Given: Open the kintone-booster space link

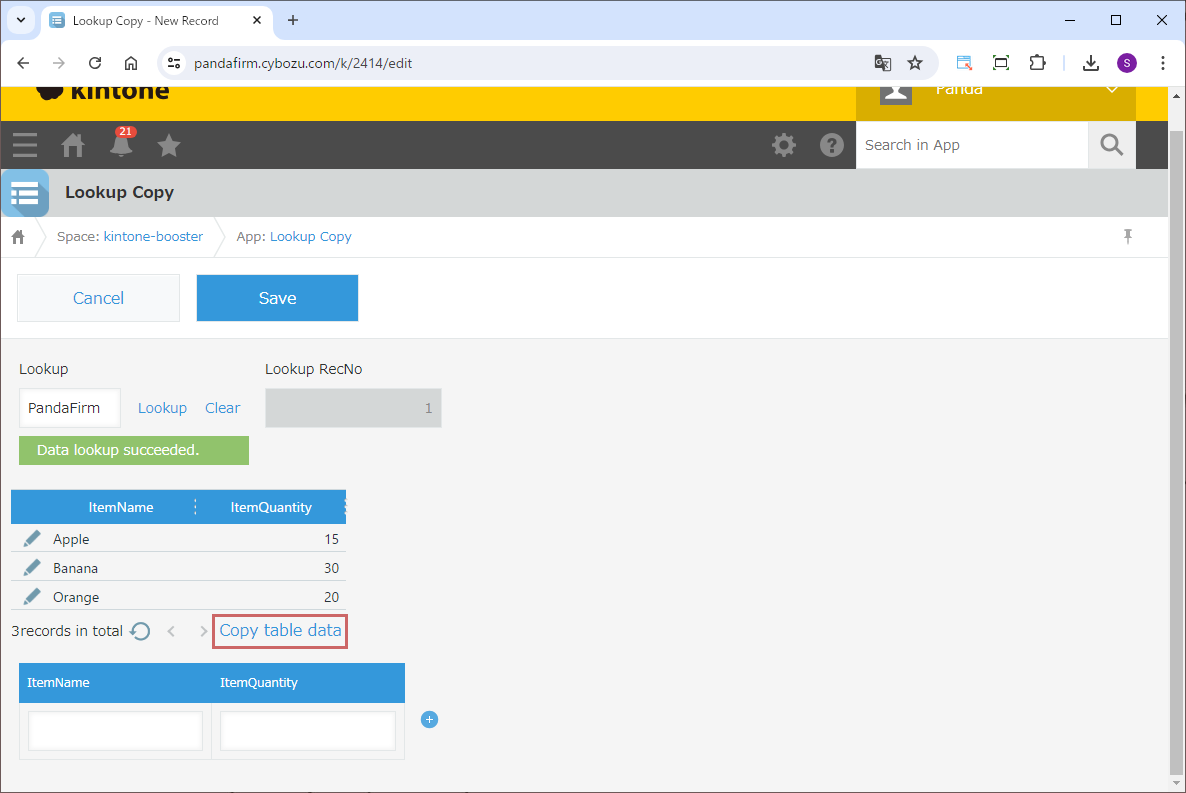Looking at the screenshot, I should tap(153, 237).
